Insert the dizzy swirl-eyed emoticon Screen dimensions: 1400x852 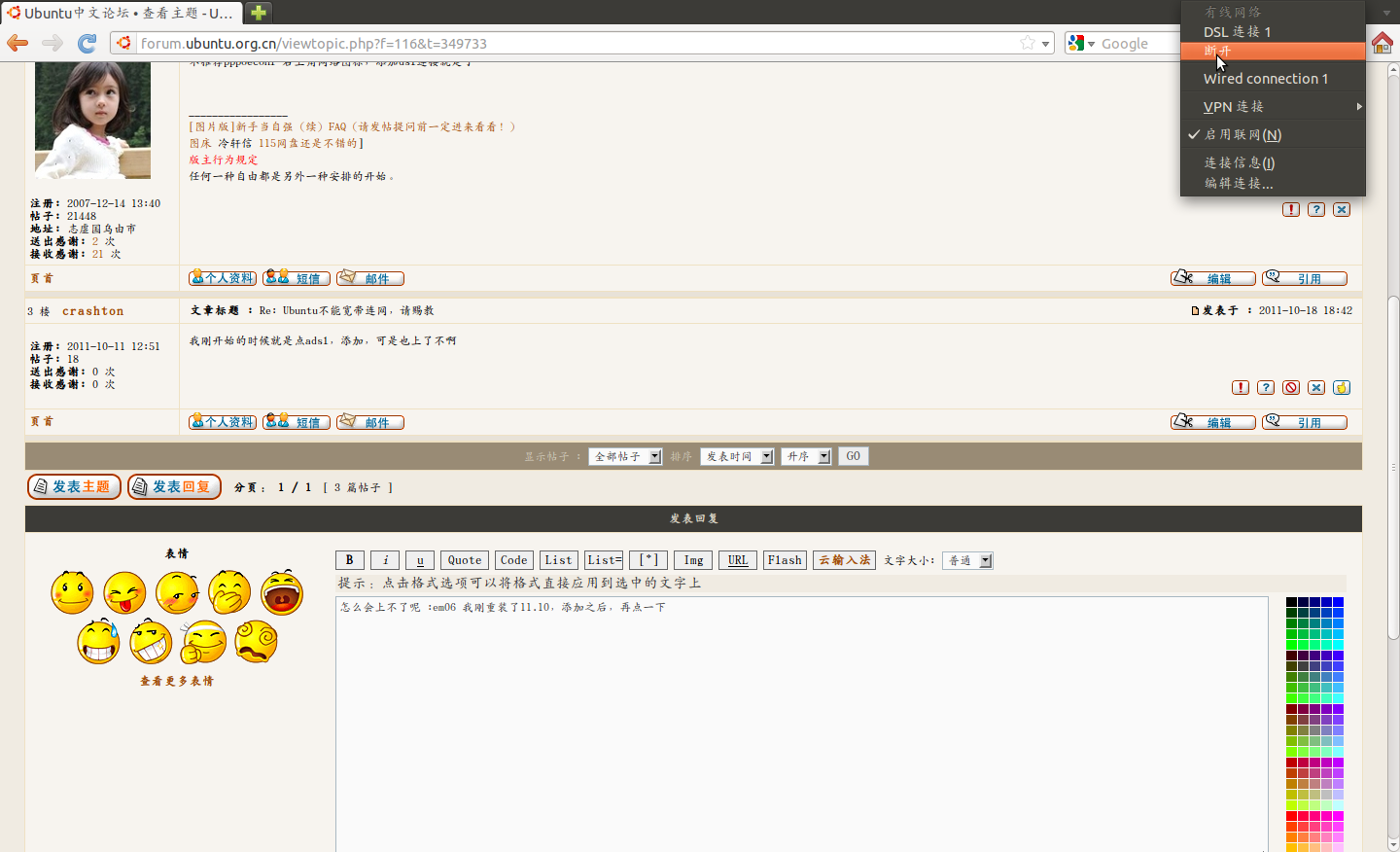click(256, 642)
